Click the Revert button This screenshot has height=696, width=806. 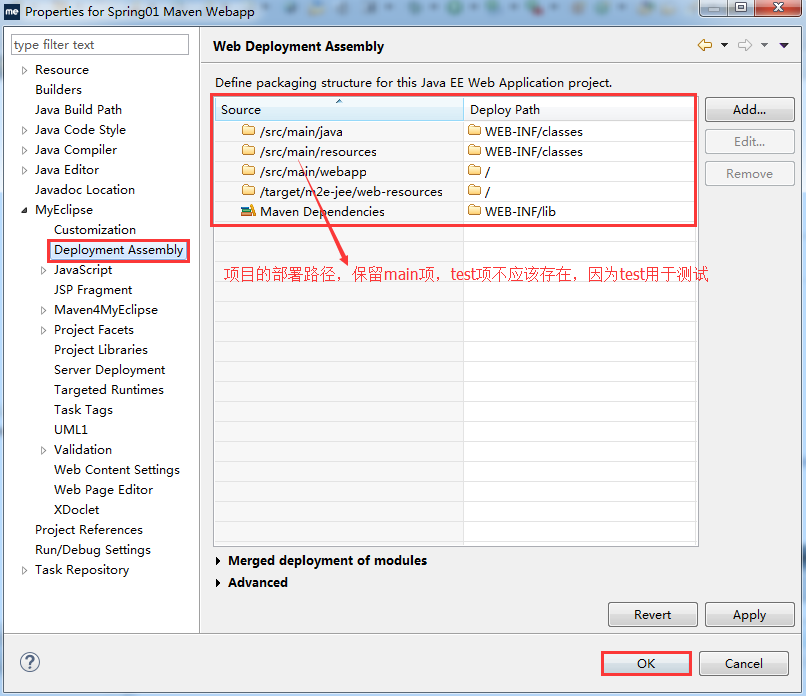click(652, 614)
